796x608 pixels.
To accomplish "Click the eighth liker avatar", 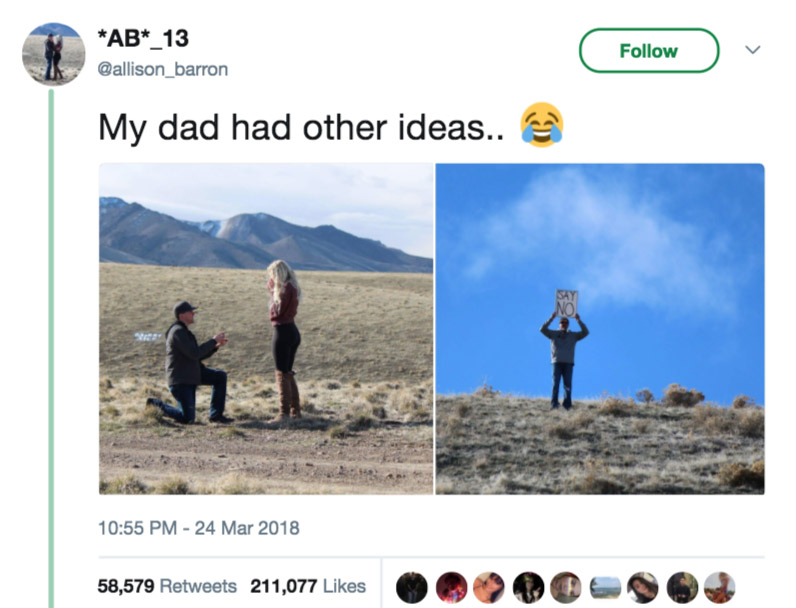I will tap(682, 587).
